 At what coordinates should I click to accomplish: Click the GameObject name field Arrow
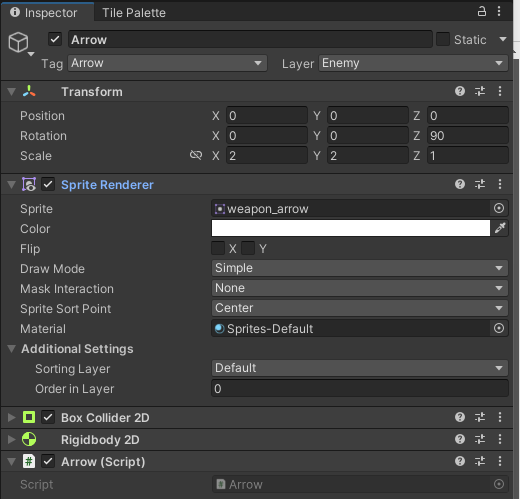click(250, 39)
